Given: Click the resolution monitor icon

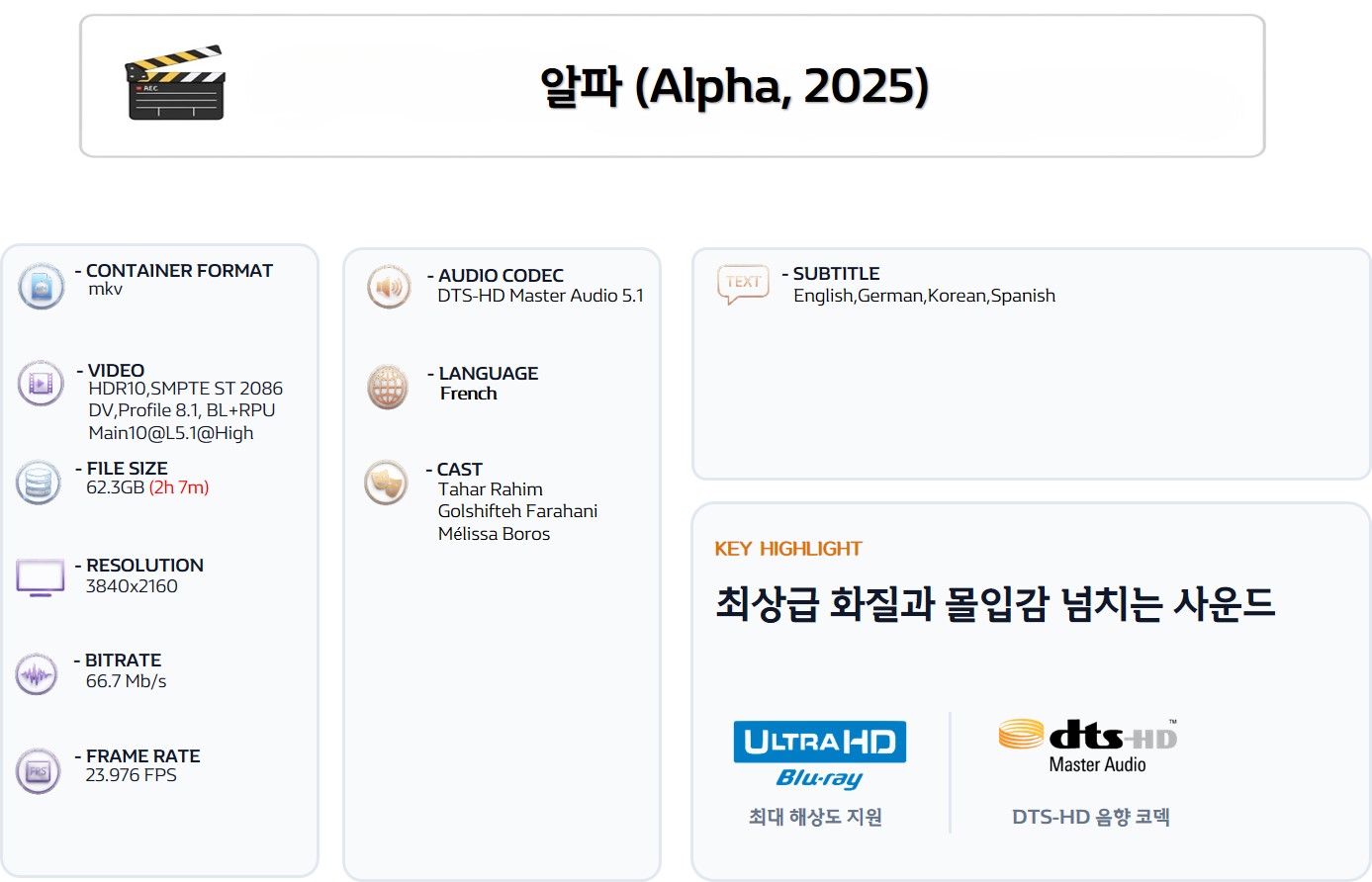Looking at the screenshot, I should (41, 577).
